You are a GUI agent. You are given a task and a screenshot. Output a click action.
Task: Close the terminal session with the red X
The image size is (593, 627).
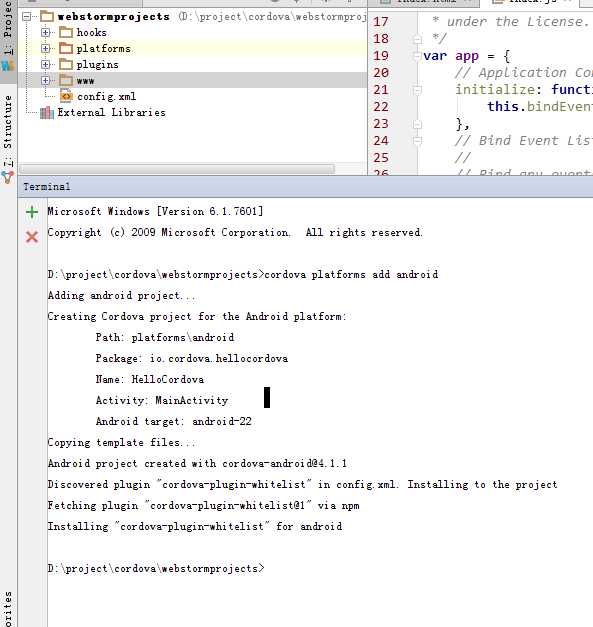pyautogui.click(x=32, y=237)
